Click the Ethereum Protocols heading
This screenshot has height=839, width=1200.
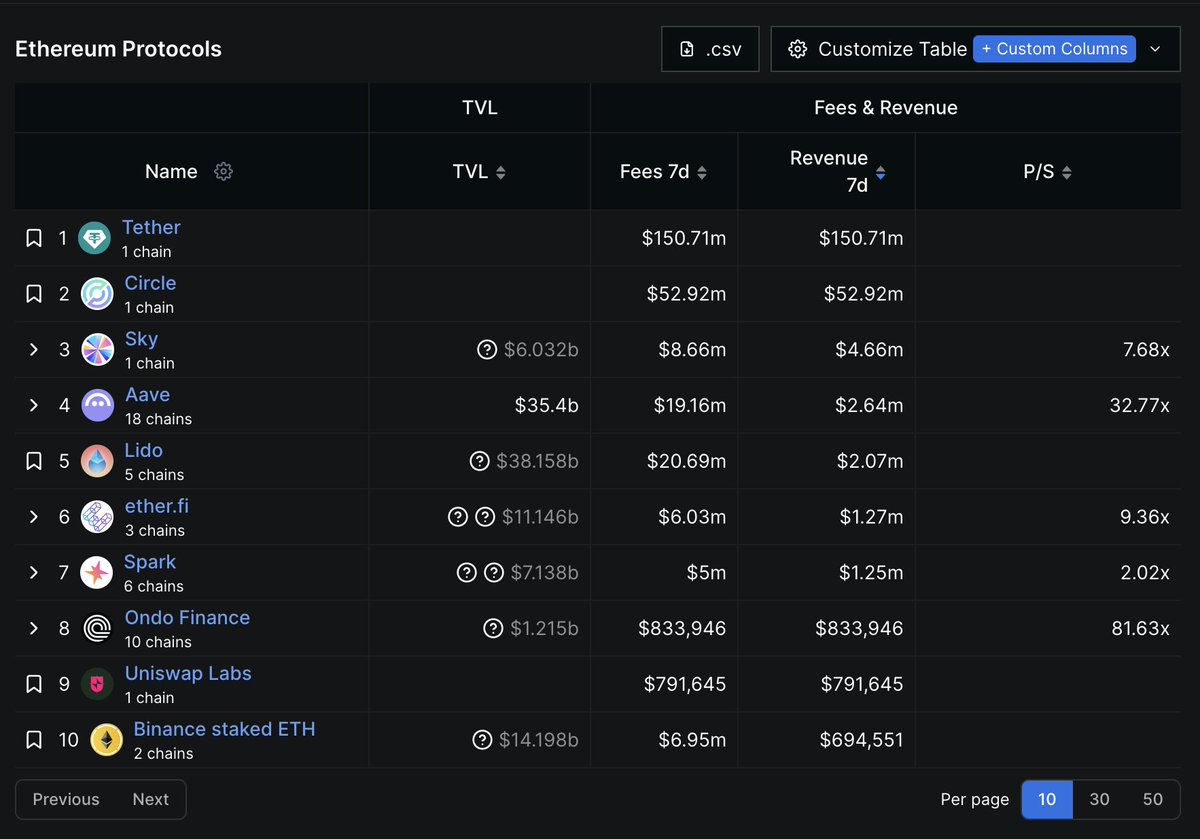[118, 49]
